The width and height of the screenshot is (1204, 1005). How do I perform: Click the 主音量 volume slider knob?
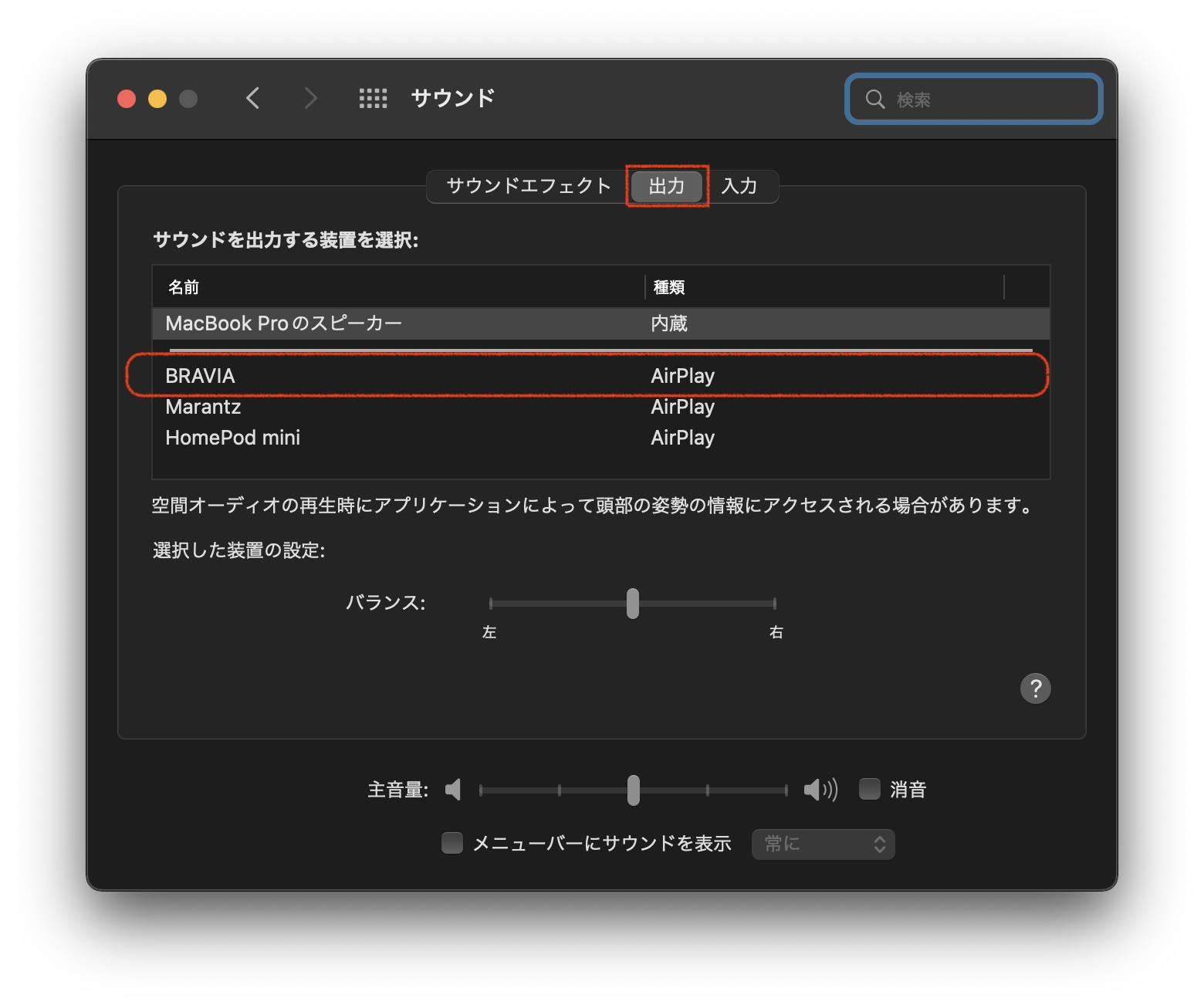click(x=634, y=790)
